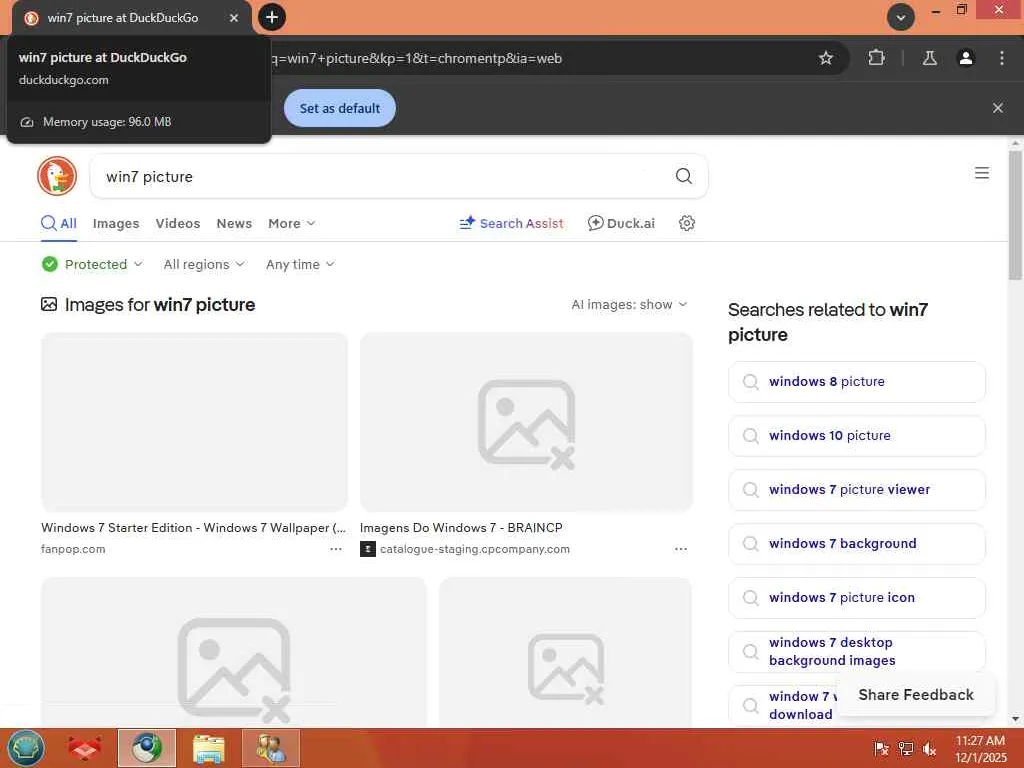Open Search Assist
The image size is (1024, 768).
[x=511, y=223]
